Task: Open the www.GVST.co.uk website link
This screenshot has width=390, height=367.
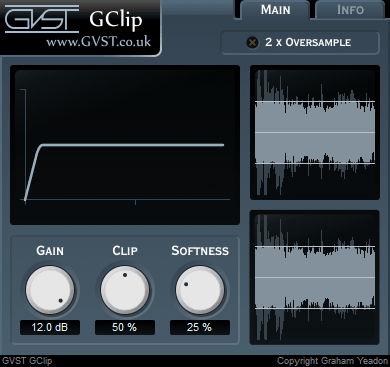Action: click(99, 42)
